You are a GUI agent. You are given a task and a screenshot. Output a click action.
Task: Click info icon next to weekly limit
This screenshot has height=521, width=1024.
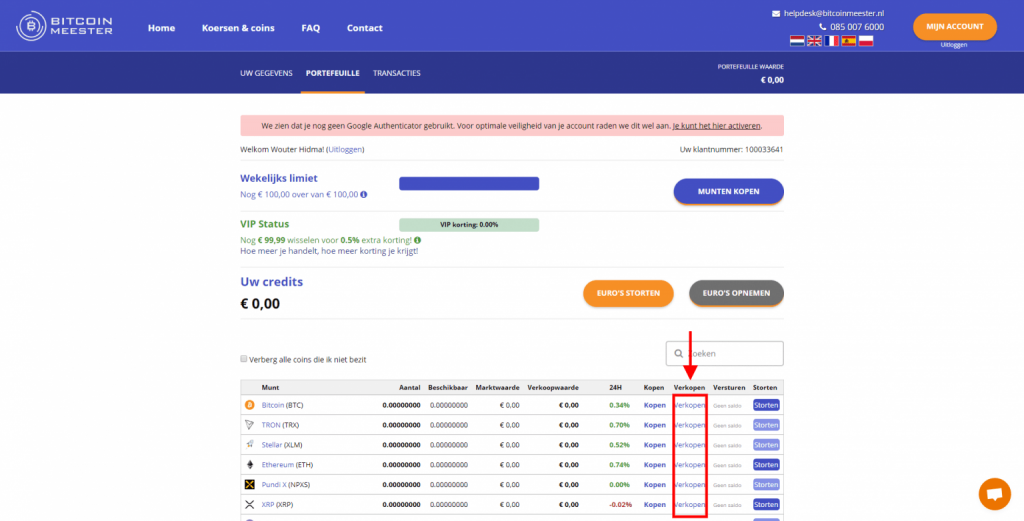364,195
